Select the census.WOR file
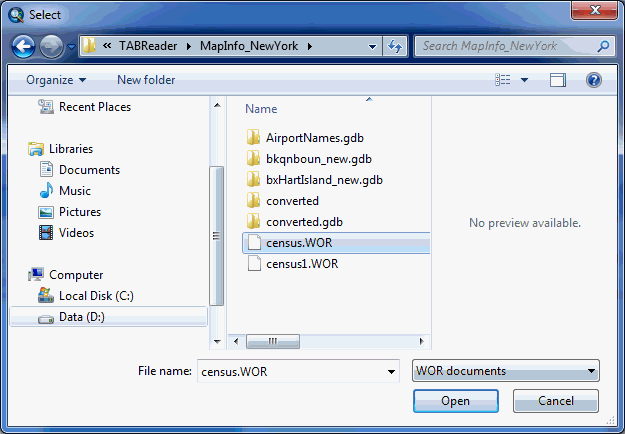This screenshot has width=625, height=434. (336, 243)
